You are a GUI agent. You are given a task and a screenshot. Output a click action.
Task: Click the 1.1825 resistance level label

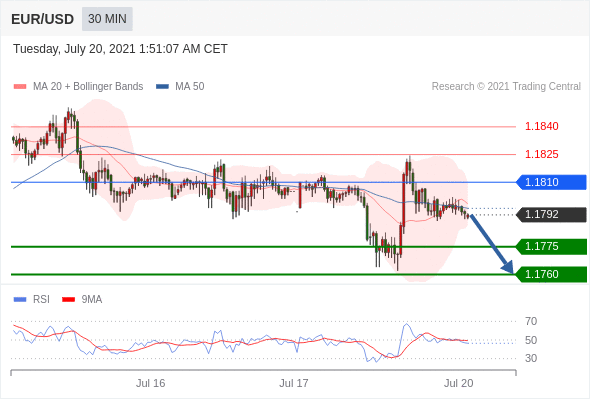pos(541,154)
